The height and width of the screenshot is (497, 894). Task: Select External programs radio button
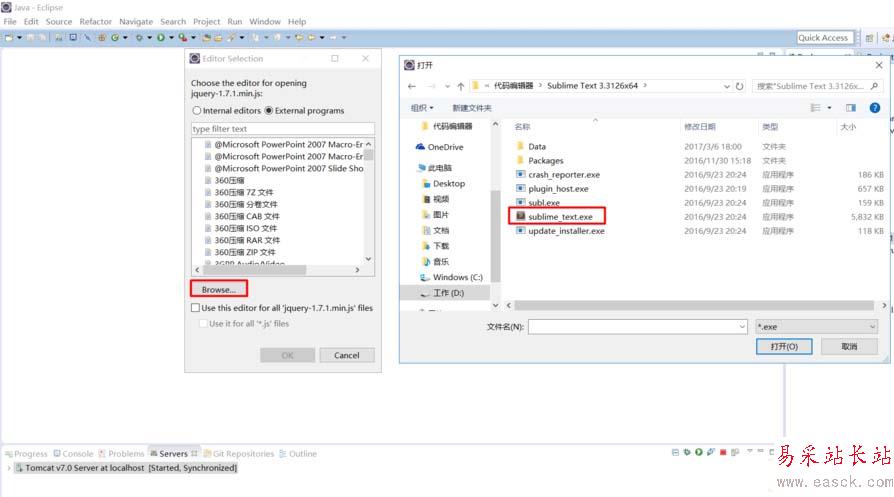click(x=269, y=111)
